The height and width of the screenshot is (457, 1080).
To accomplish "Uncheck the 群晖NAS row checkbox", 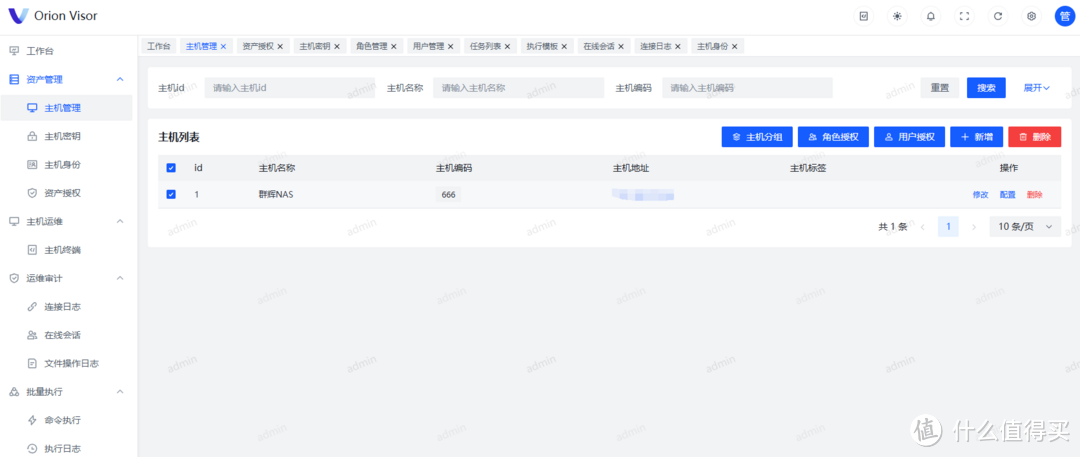I will pyautogui.click(x=172, y=194).
